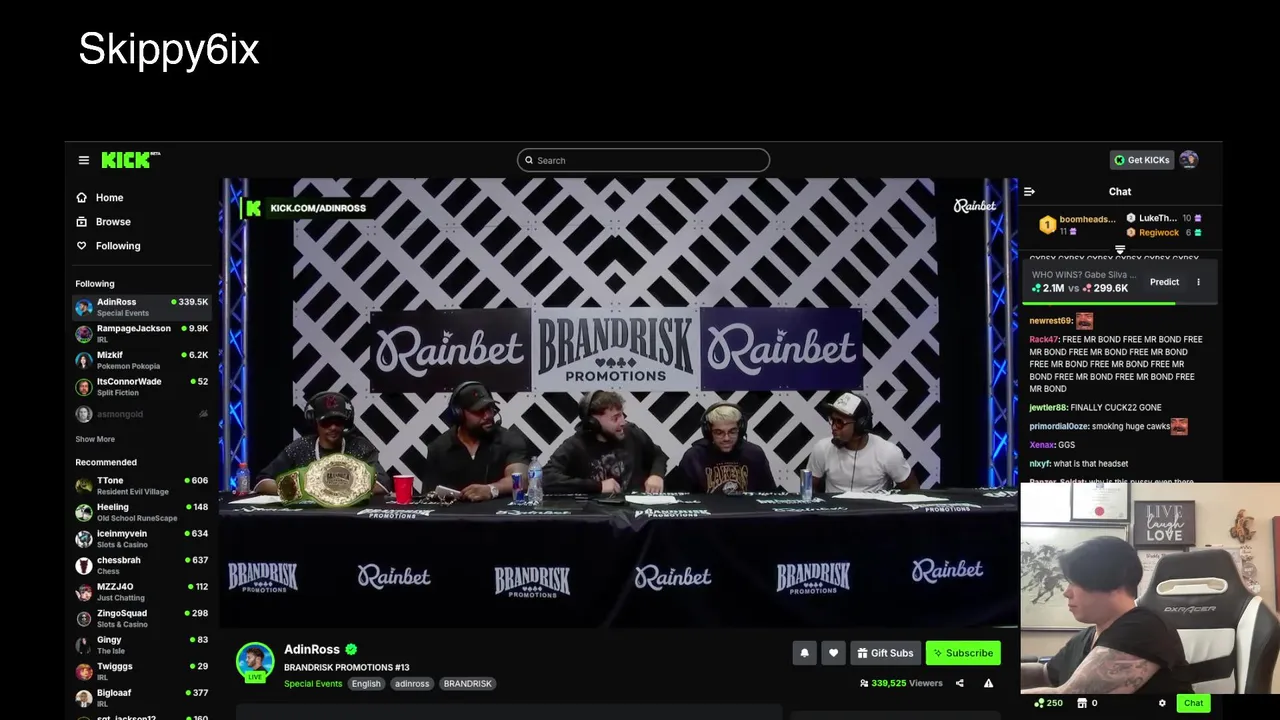Screen dimensions: 1280x720
Task: Click username Rack47 in chat
Action: click(1043, 340)
